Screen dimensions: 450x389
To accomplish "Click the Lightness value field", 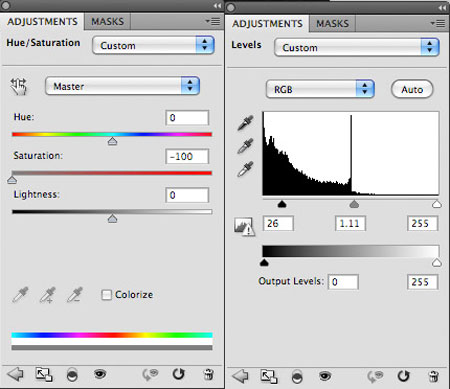I will click(187, 195).
